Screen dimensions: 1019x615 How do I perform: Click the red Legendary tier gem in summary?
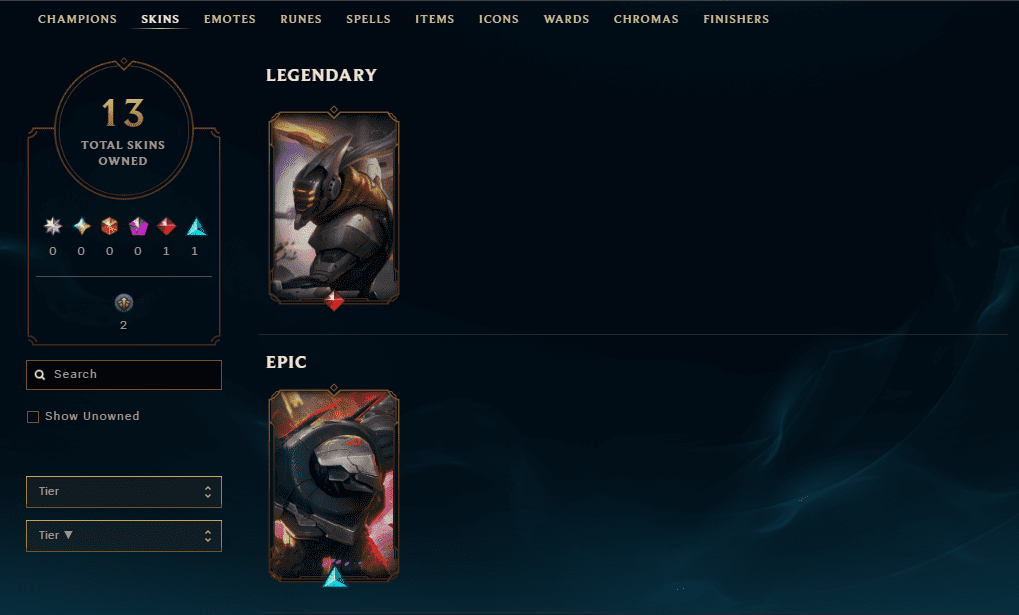coord(166,226)
